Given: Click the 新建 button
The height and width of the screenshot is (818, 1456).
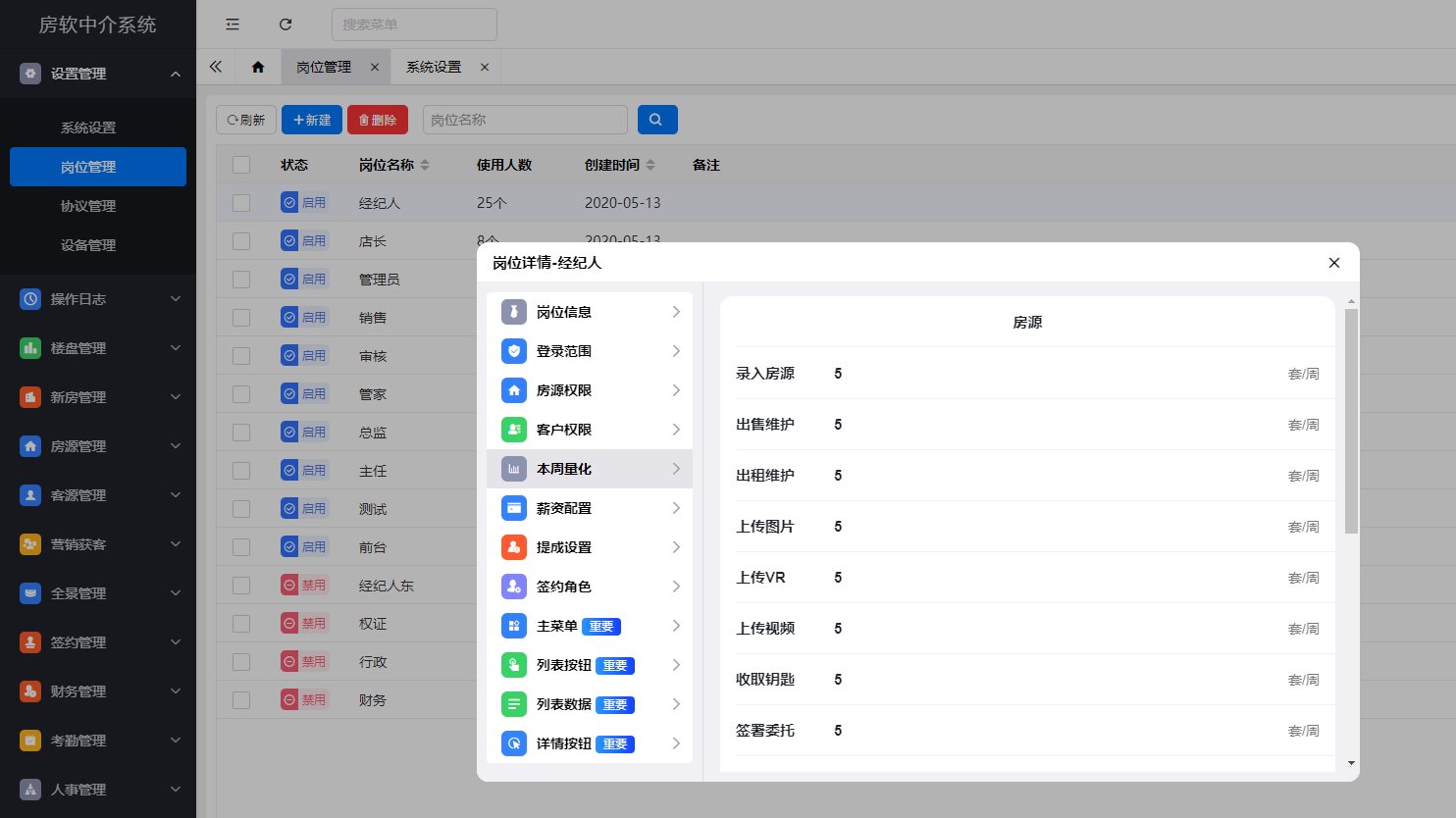Looking at the screenshot, I should (x=312, y=120).
